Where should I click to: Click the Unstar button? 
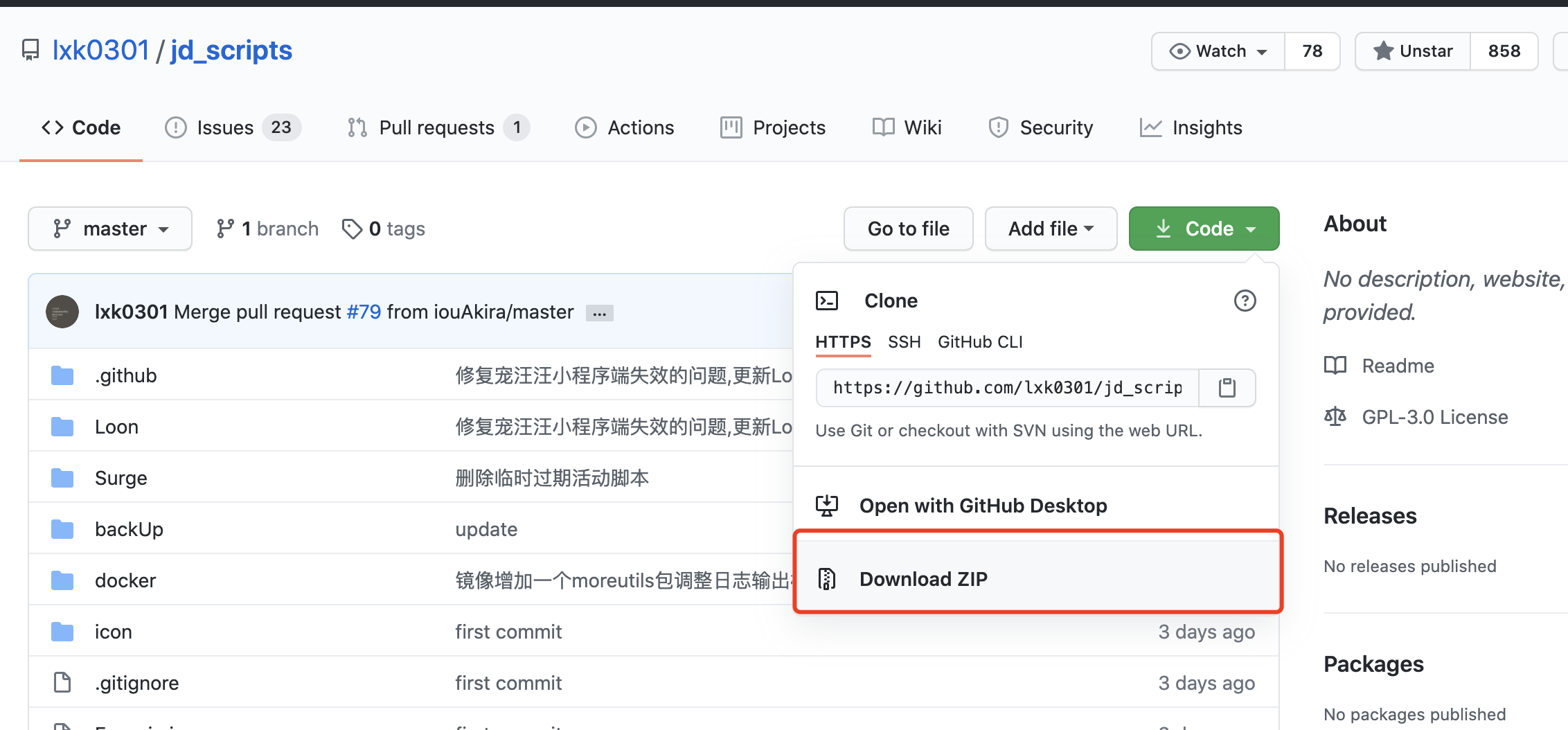coord(1413,51)
